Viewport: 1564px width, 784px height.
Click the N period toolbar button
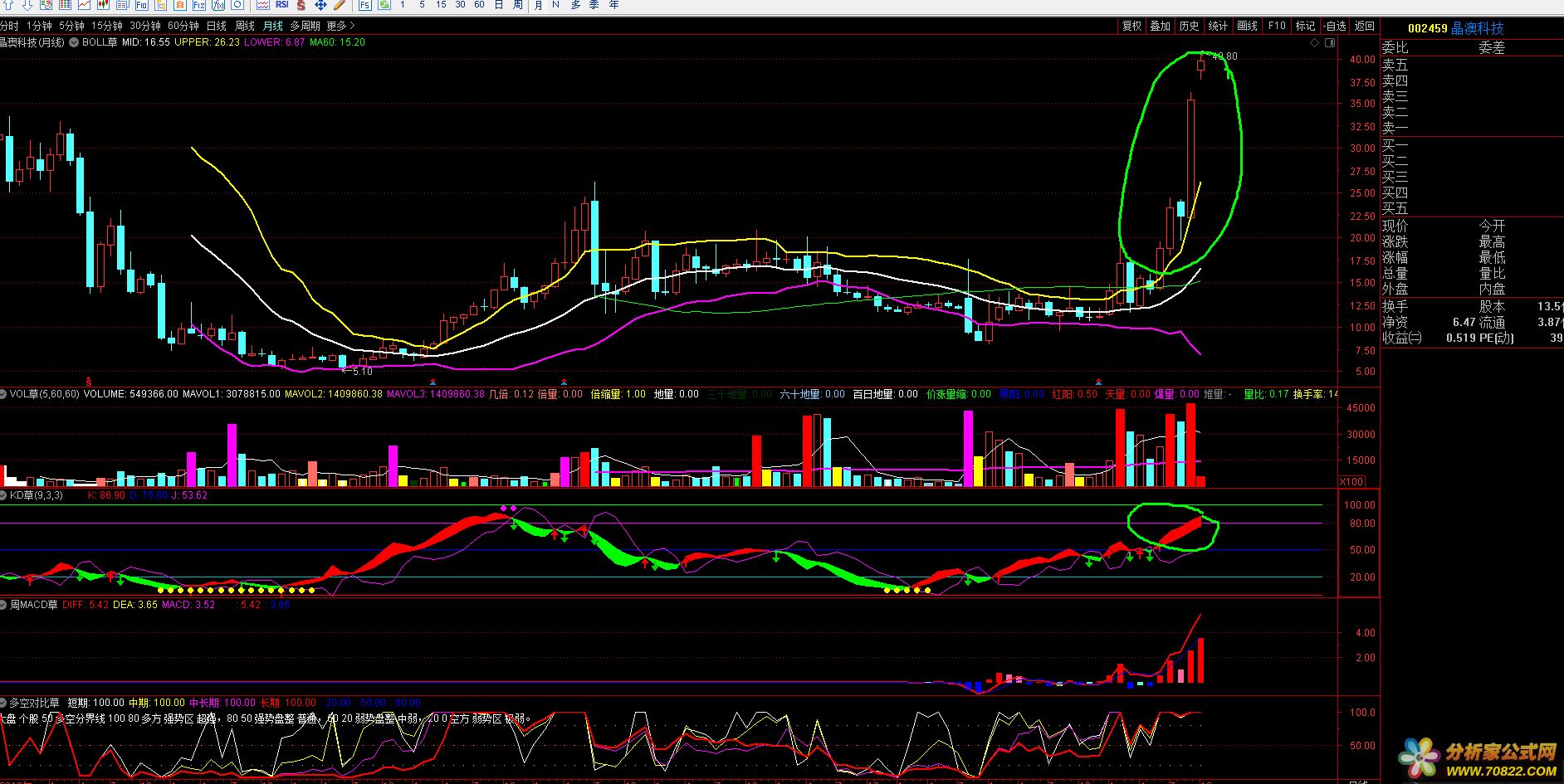coord(555,5)
